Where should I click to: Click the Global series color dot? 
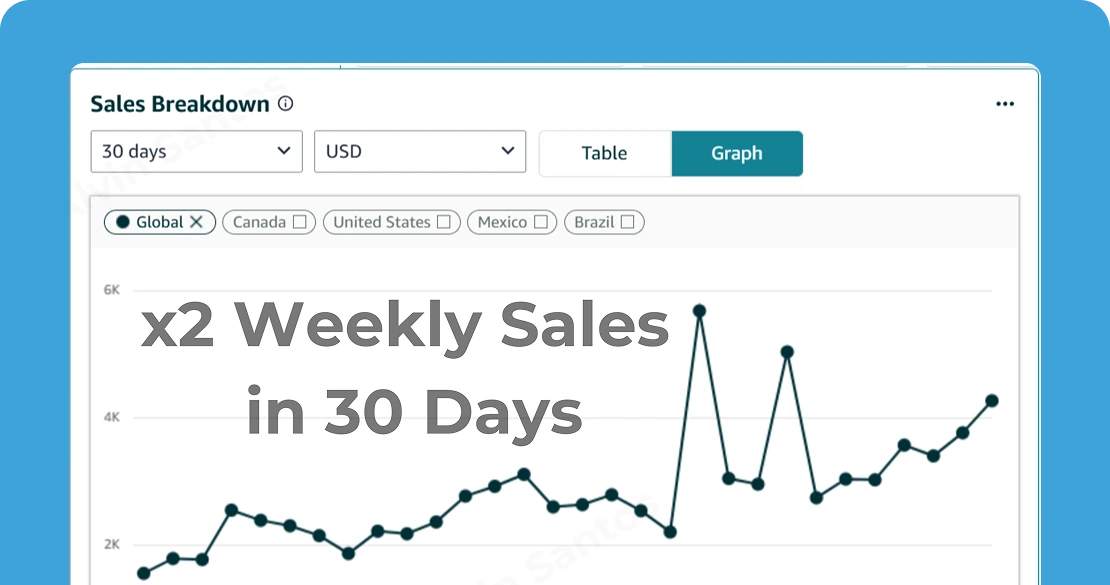tap(123, 222)
